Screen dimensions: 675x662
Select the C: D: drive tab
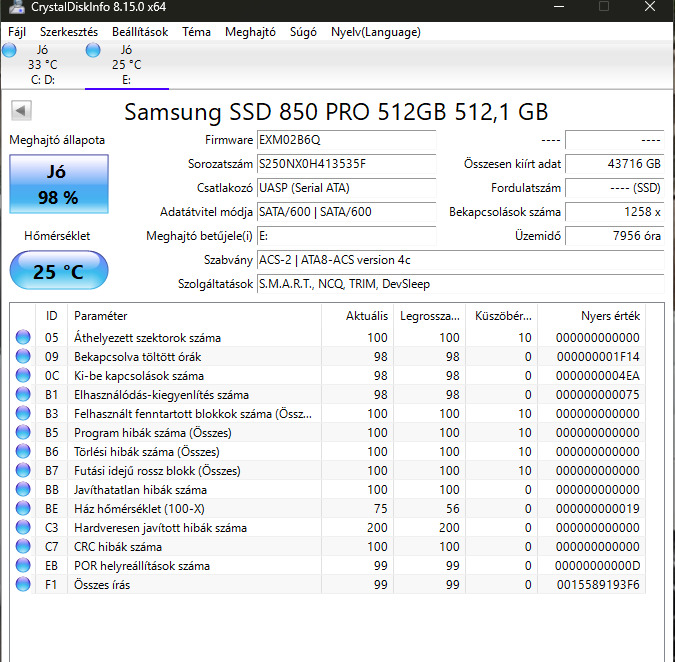click(43, 65)
